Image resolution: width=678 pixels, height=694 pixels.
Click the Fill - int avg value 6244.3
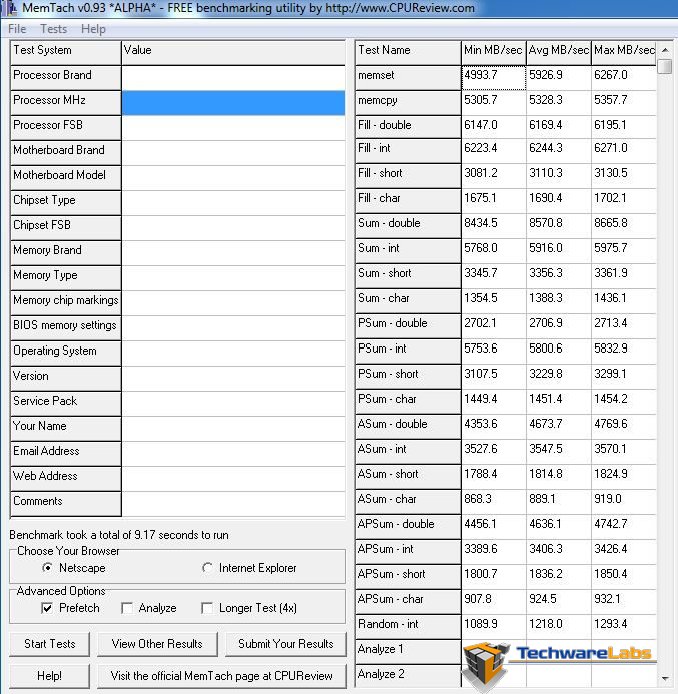coord(559,150)
